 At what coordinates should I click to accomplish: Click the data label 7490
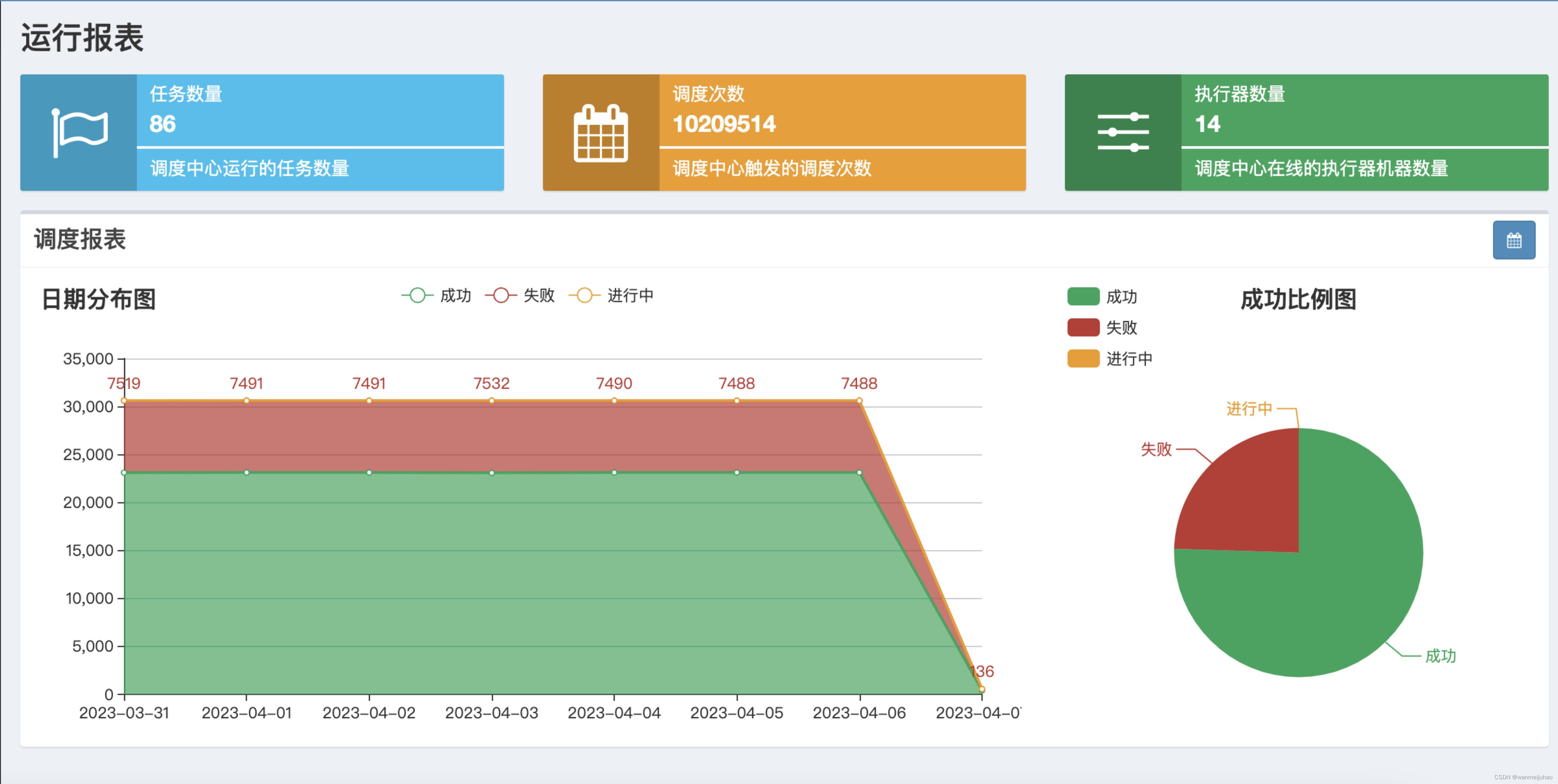[x=614, y=383]
